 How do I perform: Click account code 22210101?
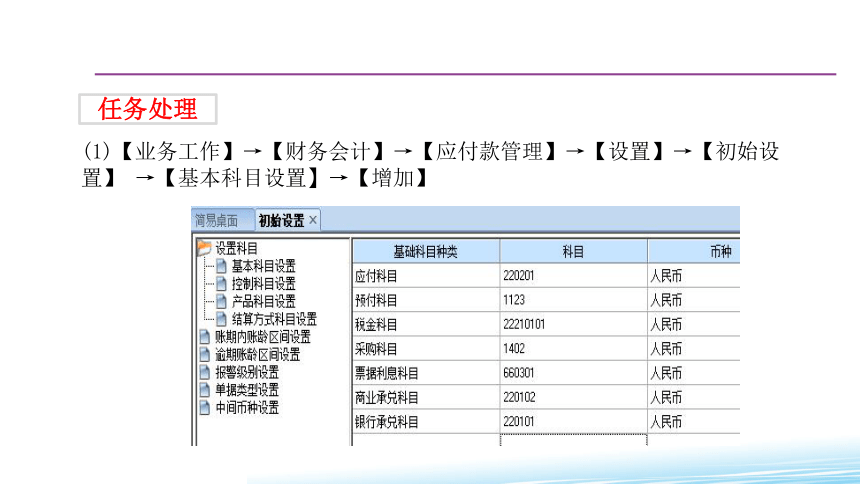[x=524, y=324]
